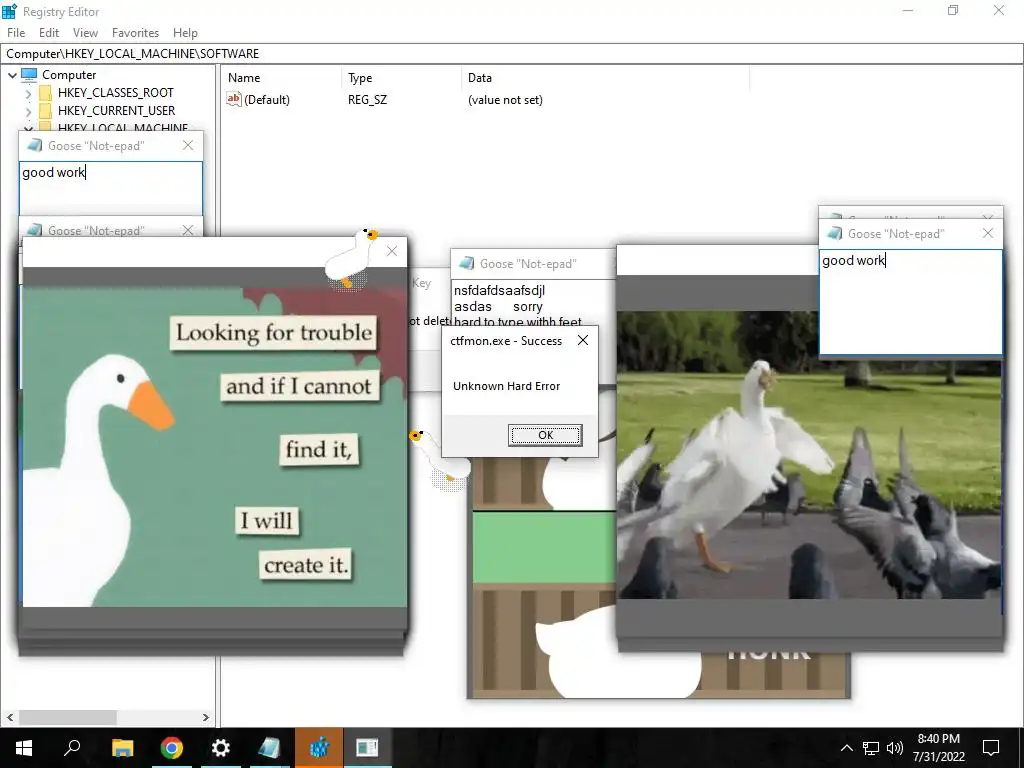The image size is (1024, 768).
Task: Click the Looking for trouble goose meme image
Action: tap(215, 447)
